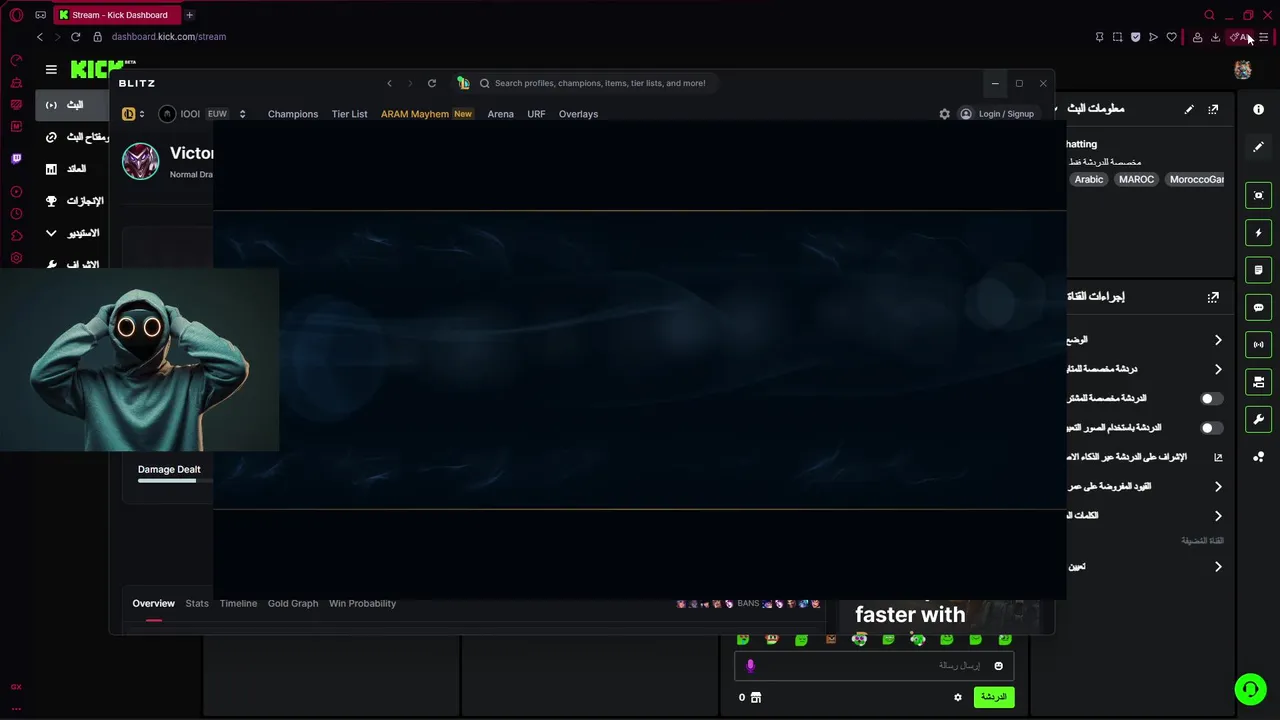The image size is (1280, 720).
Task: Go back in the browser
Action: 40,37
